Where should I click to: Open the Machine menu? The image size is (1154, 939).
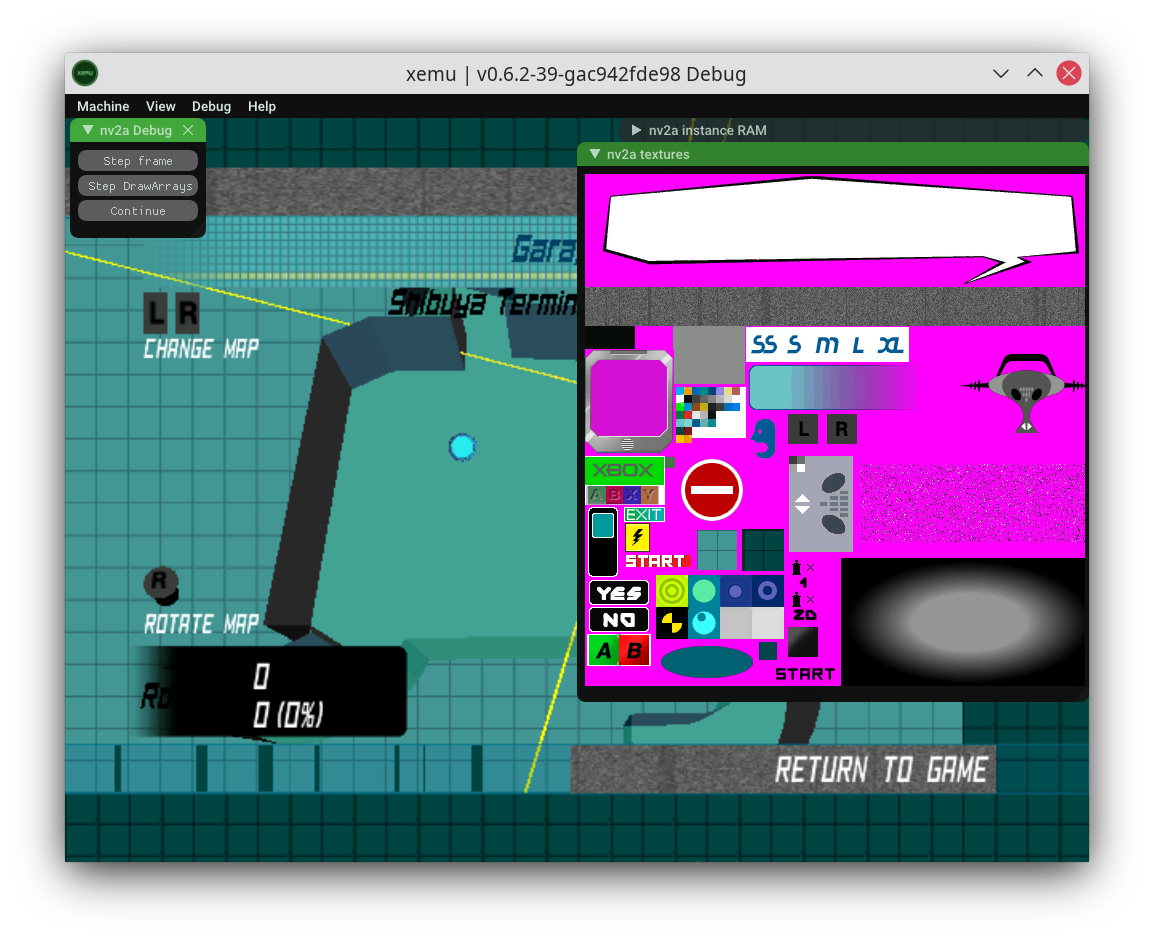pyautogui.click(x=103, y=106)
